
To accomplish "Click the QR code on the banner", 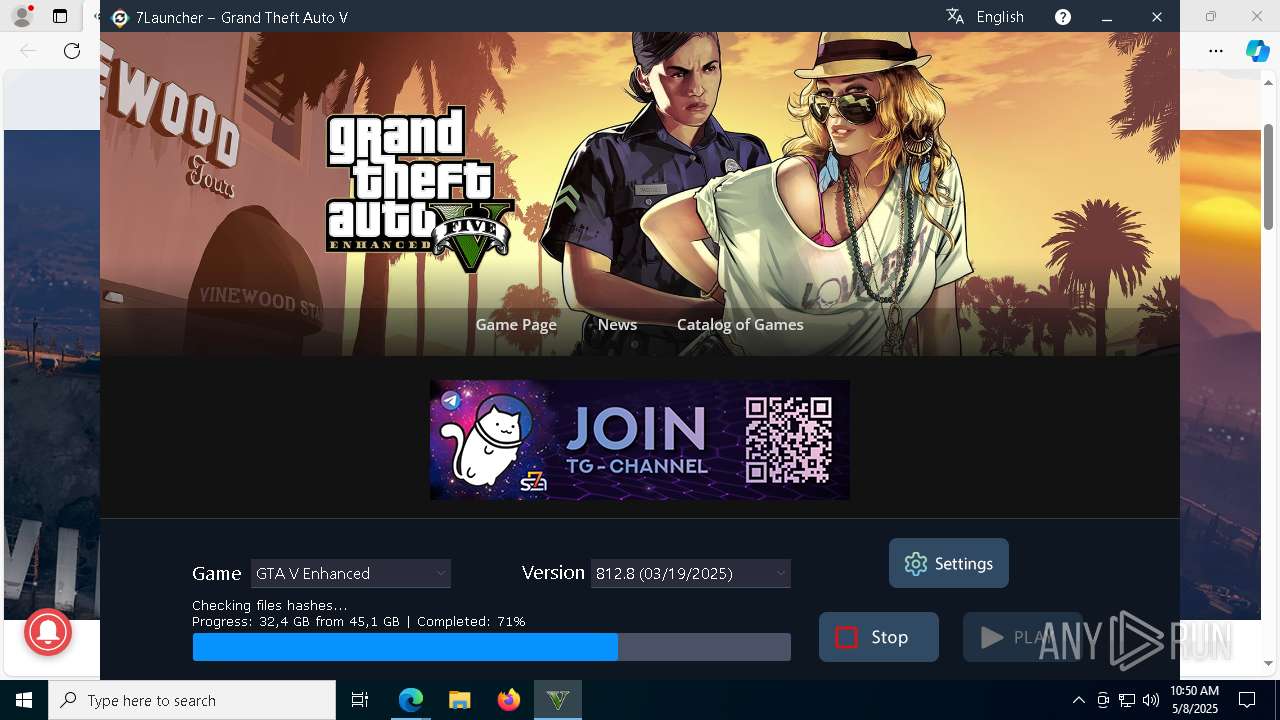I will coord(789,440).
